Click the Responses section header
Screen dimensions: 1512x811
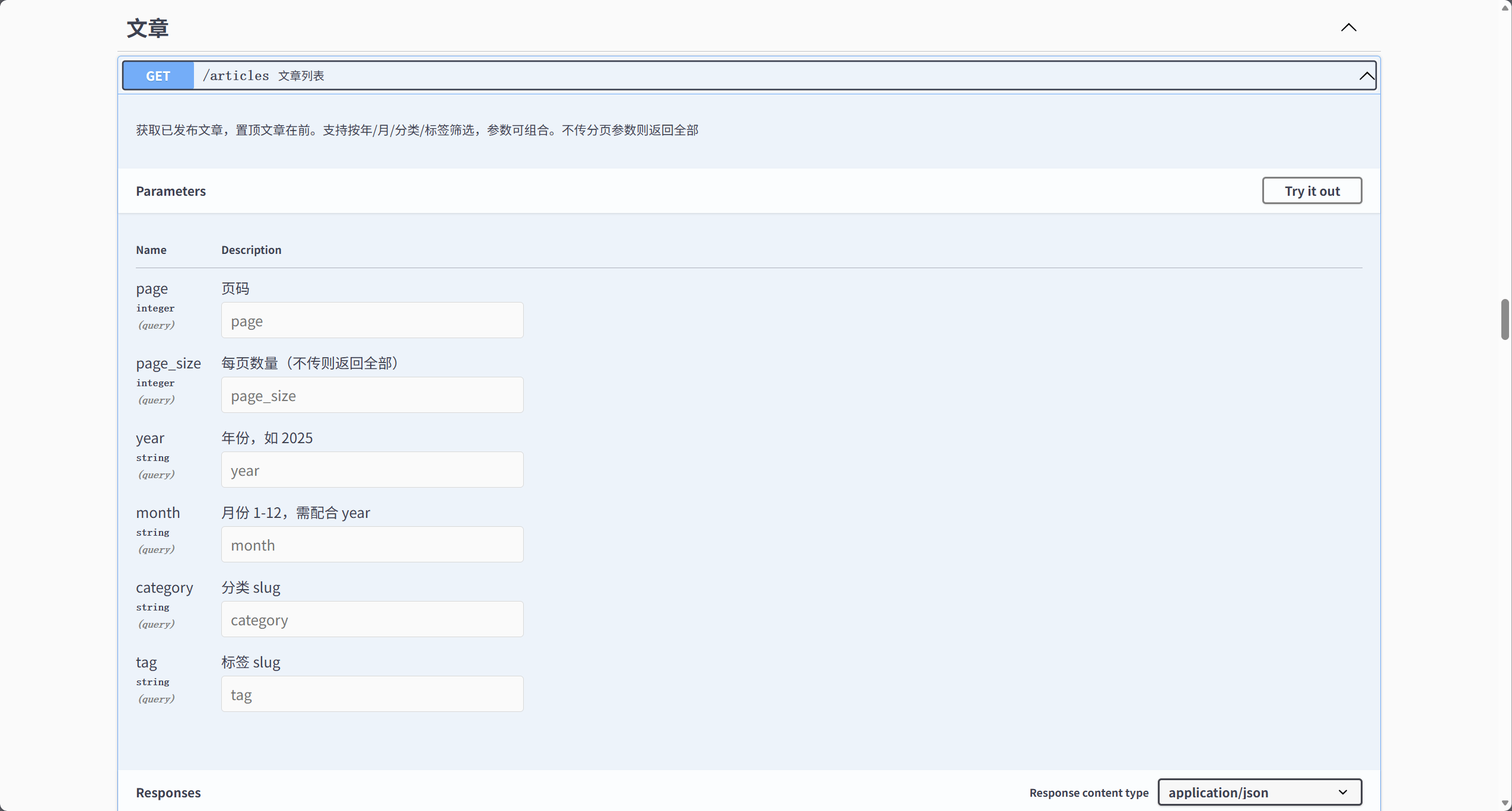coord(168,793)
